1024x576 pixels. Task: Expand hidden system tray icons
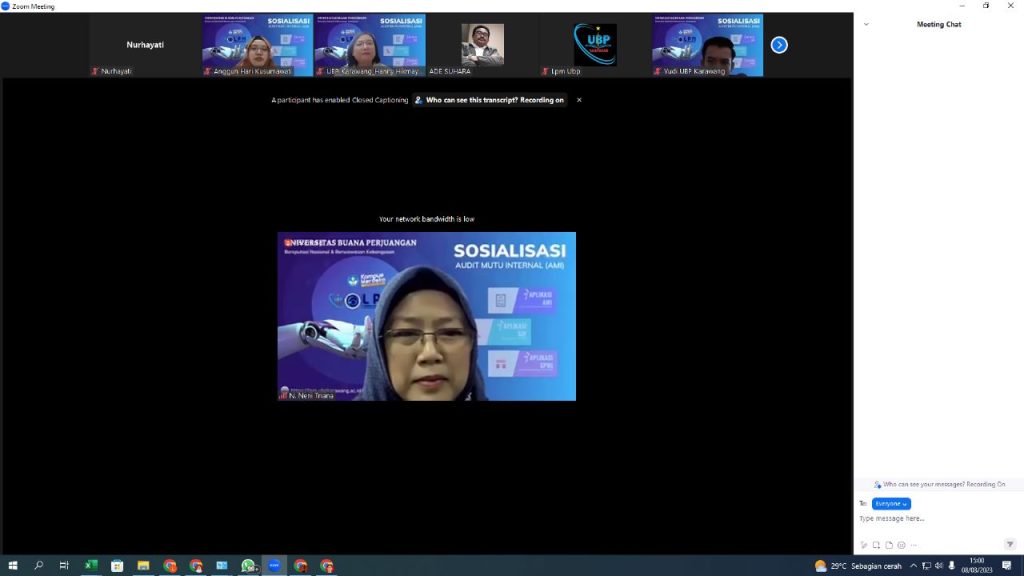click(x=913, y=566)
